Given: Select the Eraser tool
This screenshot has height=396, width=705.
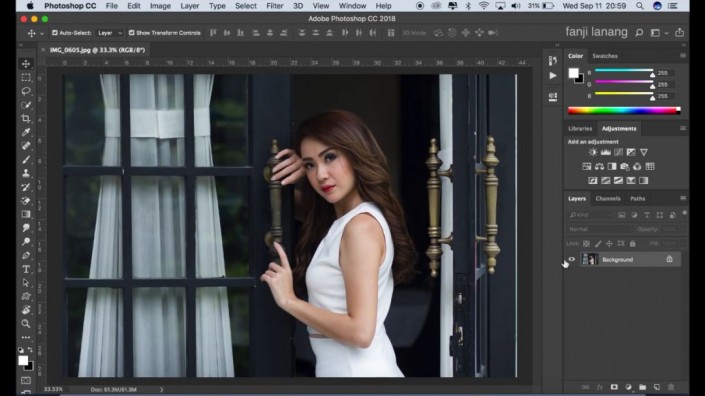Looking at the screenshot, I should click(26, 200).
